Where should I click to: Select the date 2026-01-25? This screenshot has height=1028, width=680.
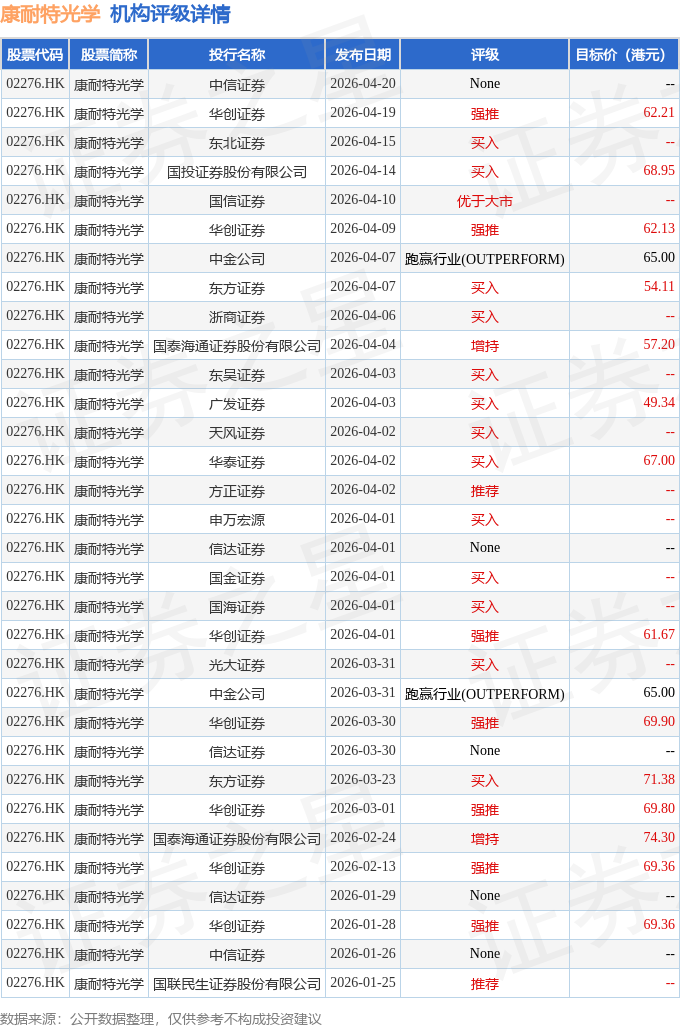[363, 983]
